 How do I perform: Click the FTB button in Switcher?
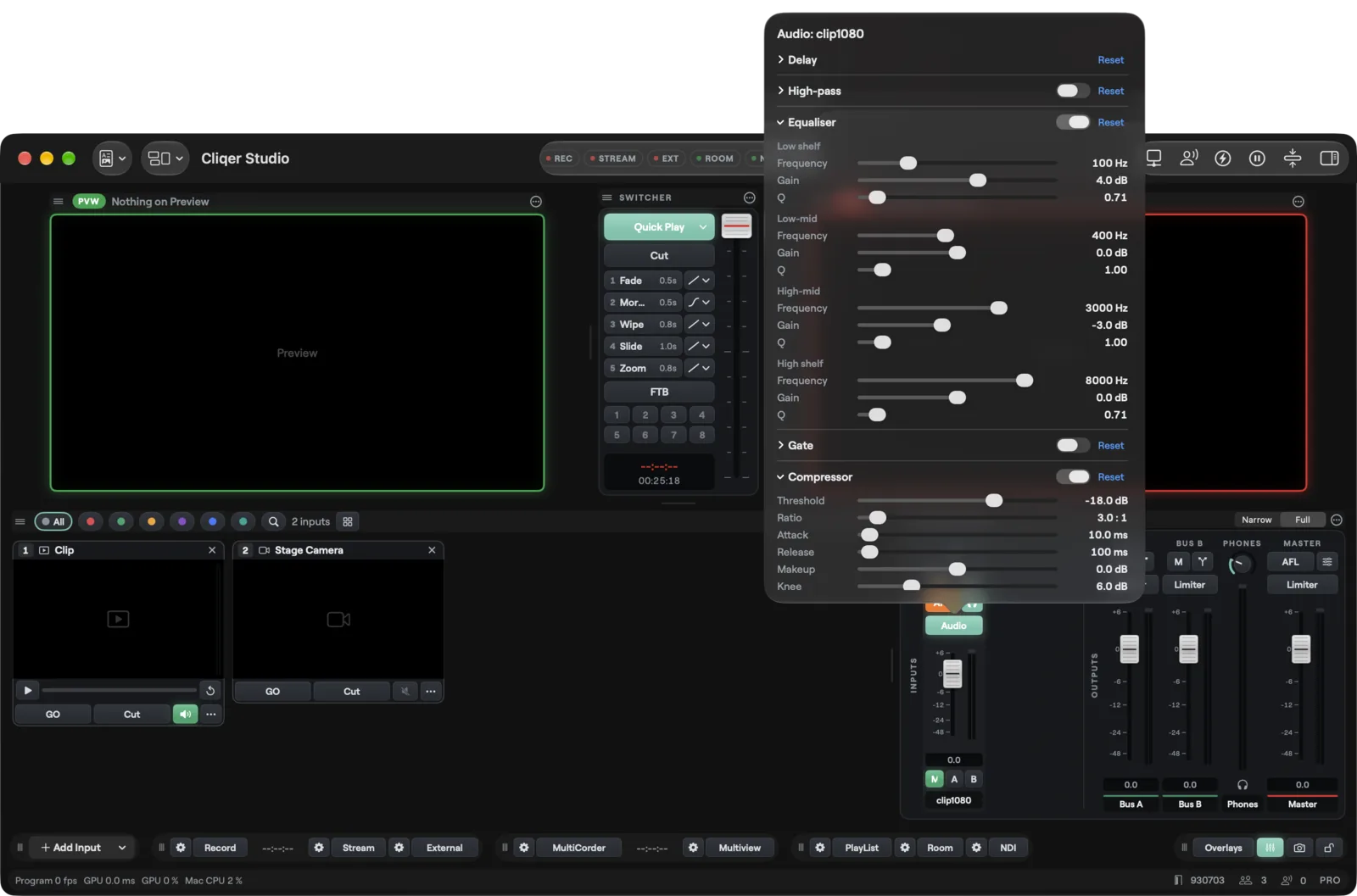(x=659, y=392)
